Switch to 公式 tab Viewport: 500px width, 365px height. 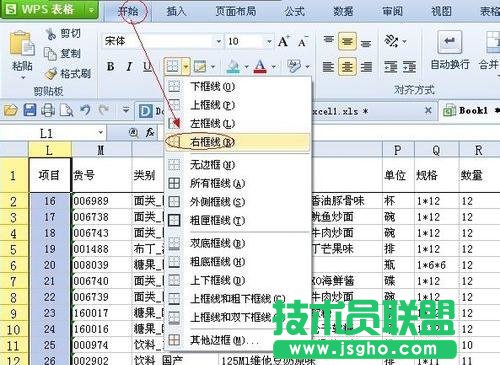pos(295,11)
